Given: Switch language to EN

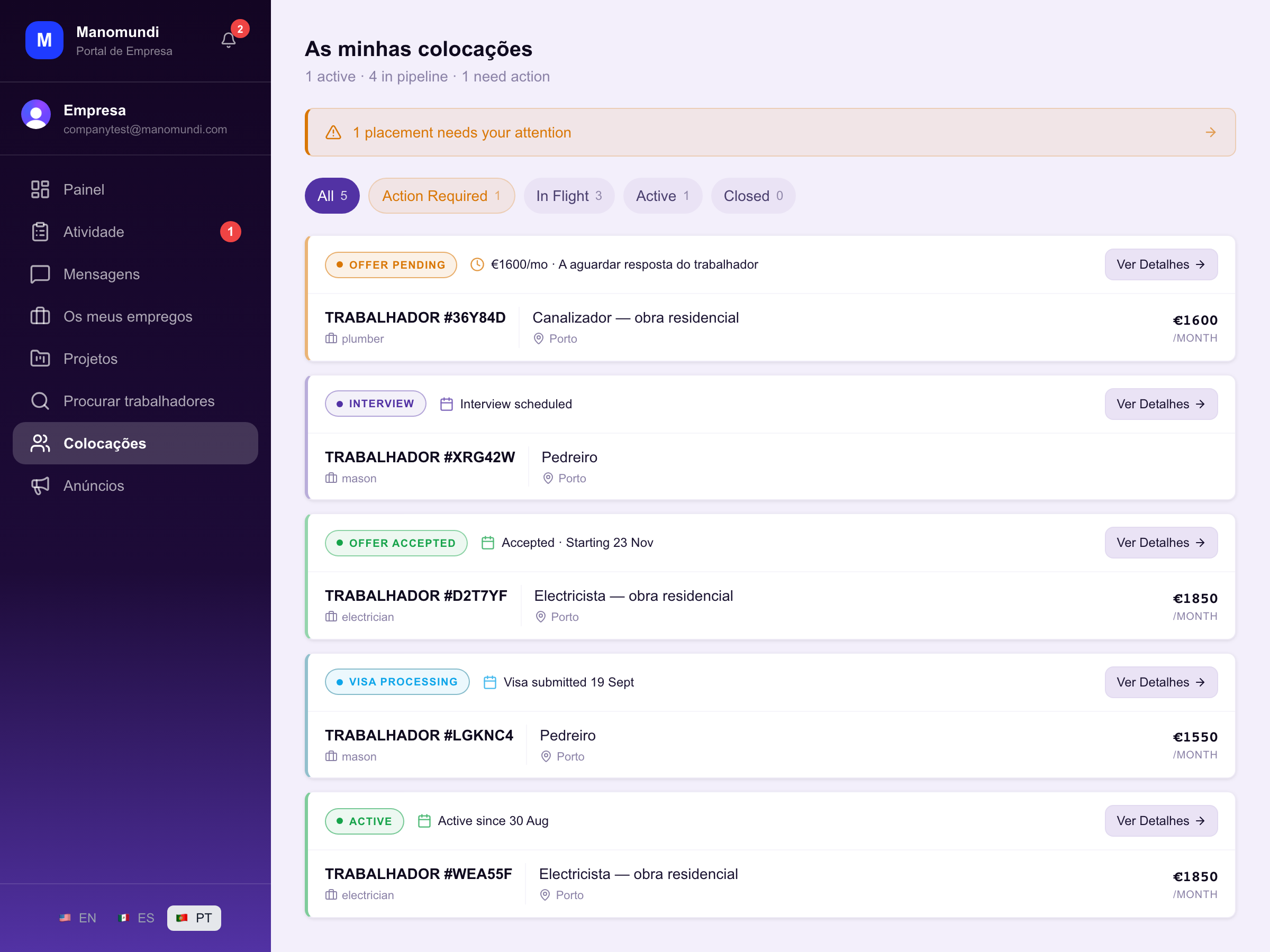Looking at the screenshot, I should 78,918.
